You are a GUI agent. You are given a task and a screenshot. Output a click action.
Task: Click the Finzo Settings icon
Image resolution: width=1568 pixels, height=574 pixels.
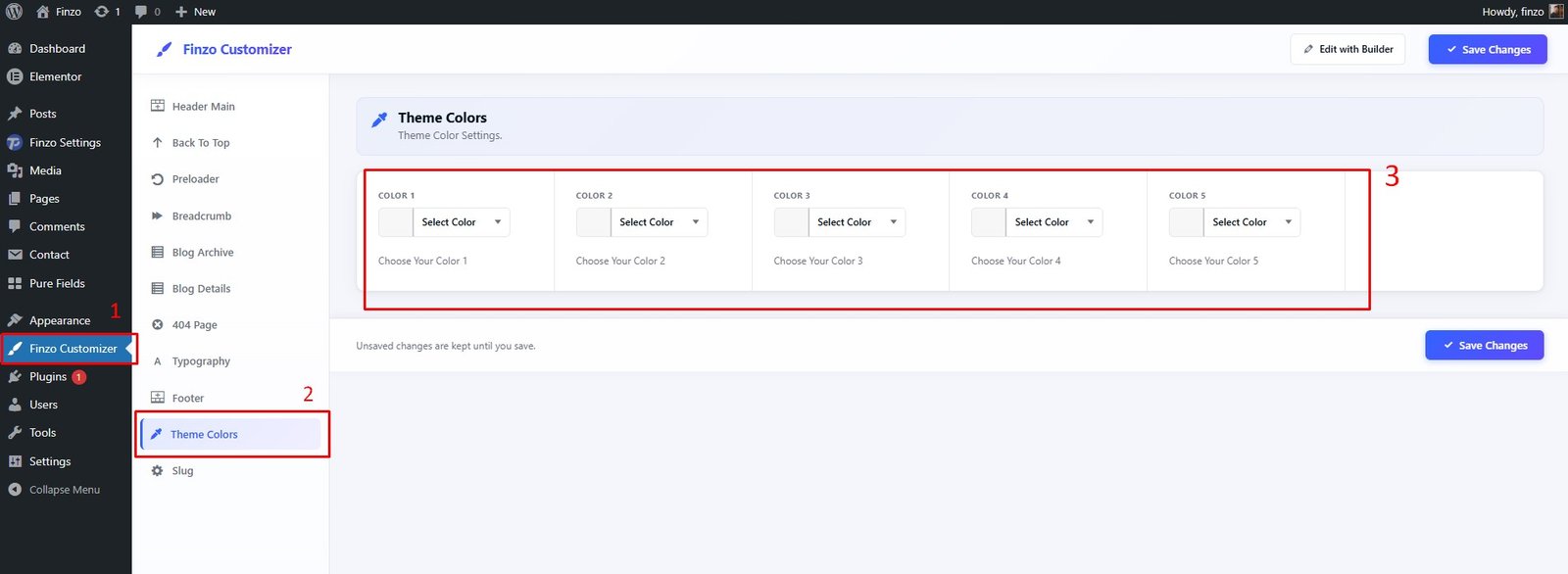click(15, 142)
